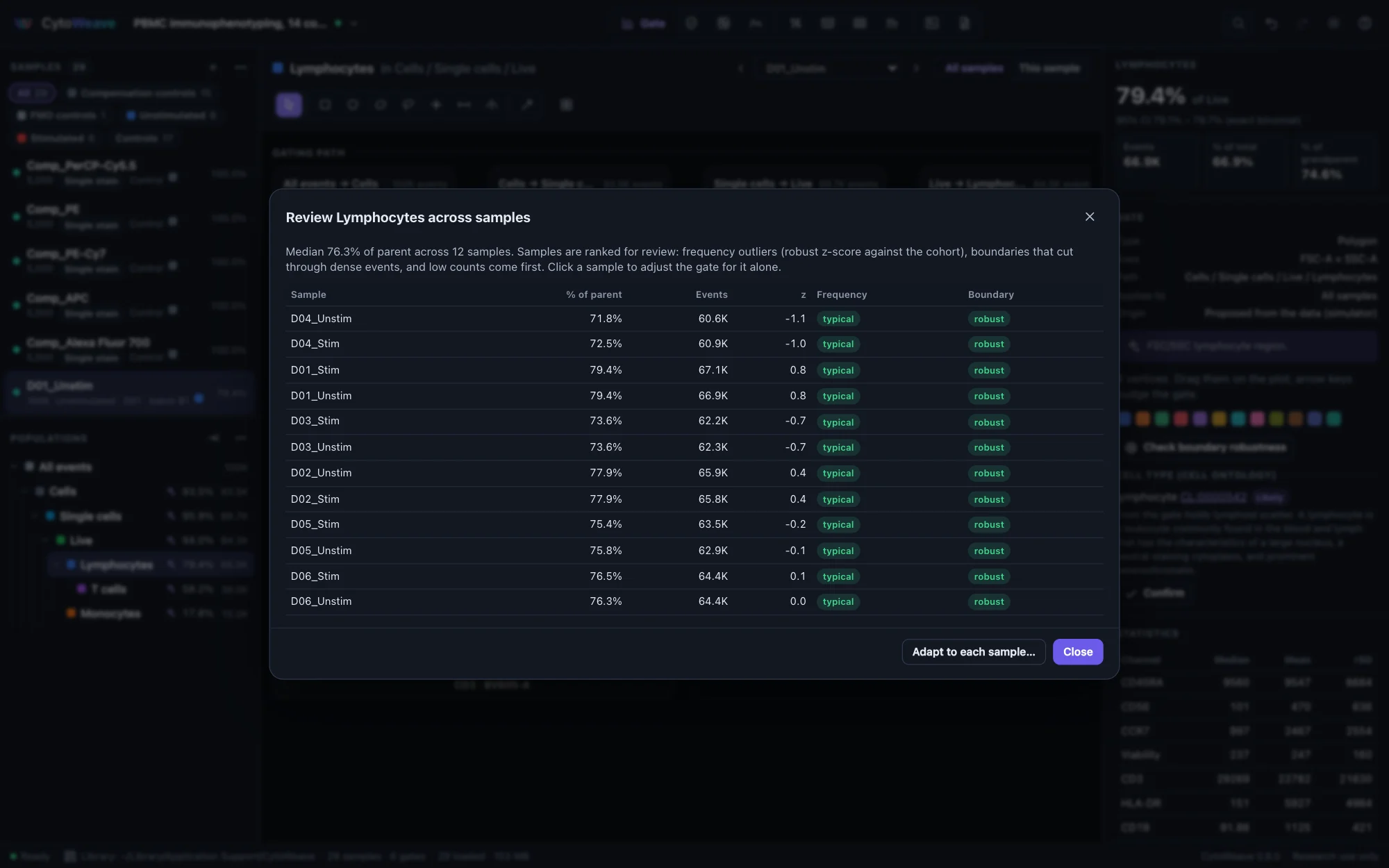Select the D05_Unstim sample row
This screenshot has height=868, width=1389.
tap(694, 551)
